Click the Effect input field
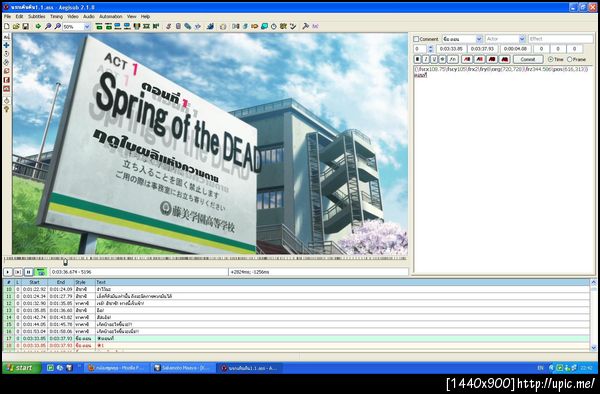The image size is (600, 394). 561,39
